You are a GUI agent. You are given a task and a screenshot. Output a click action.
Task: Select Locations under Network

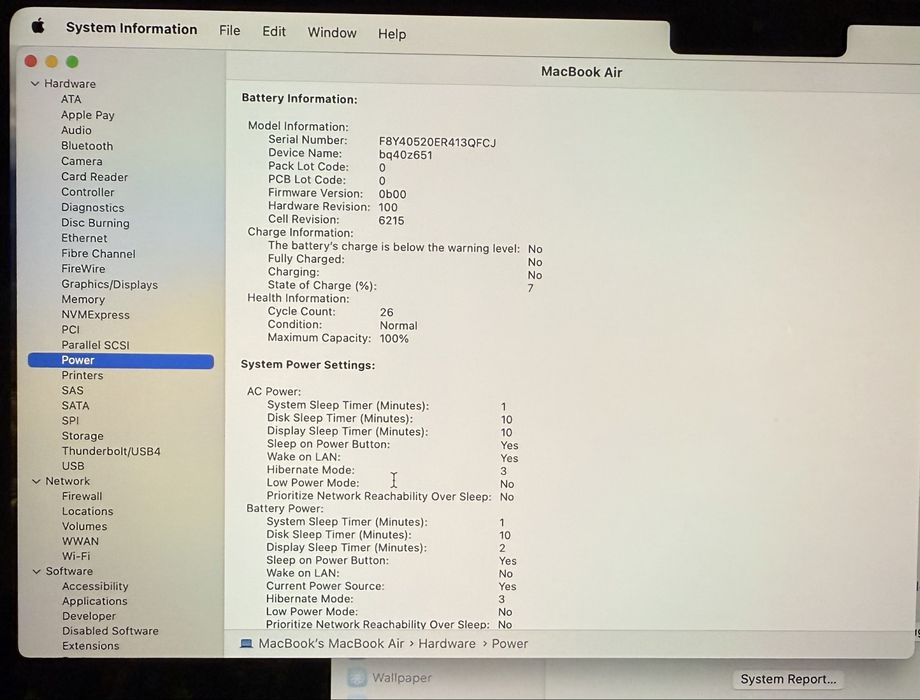tap(88, 512)
